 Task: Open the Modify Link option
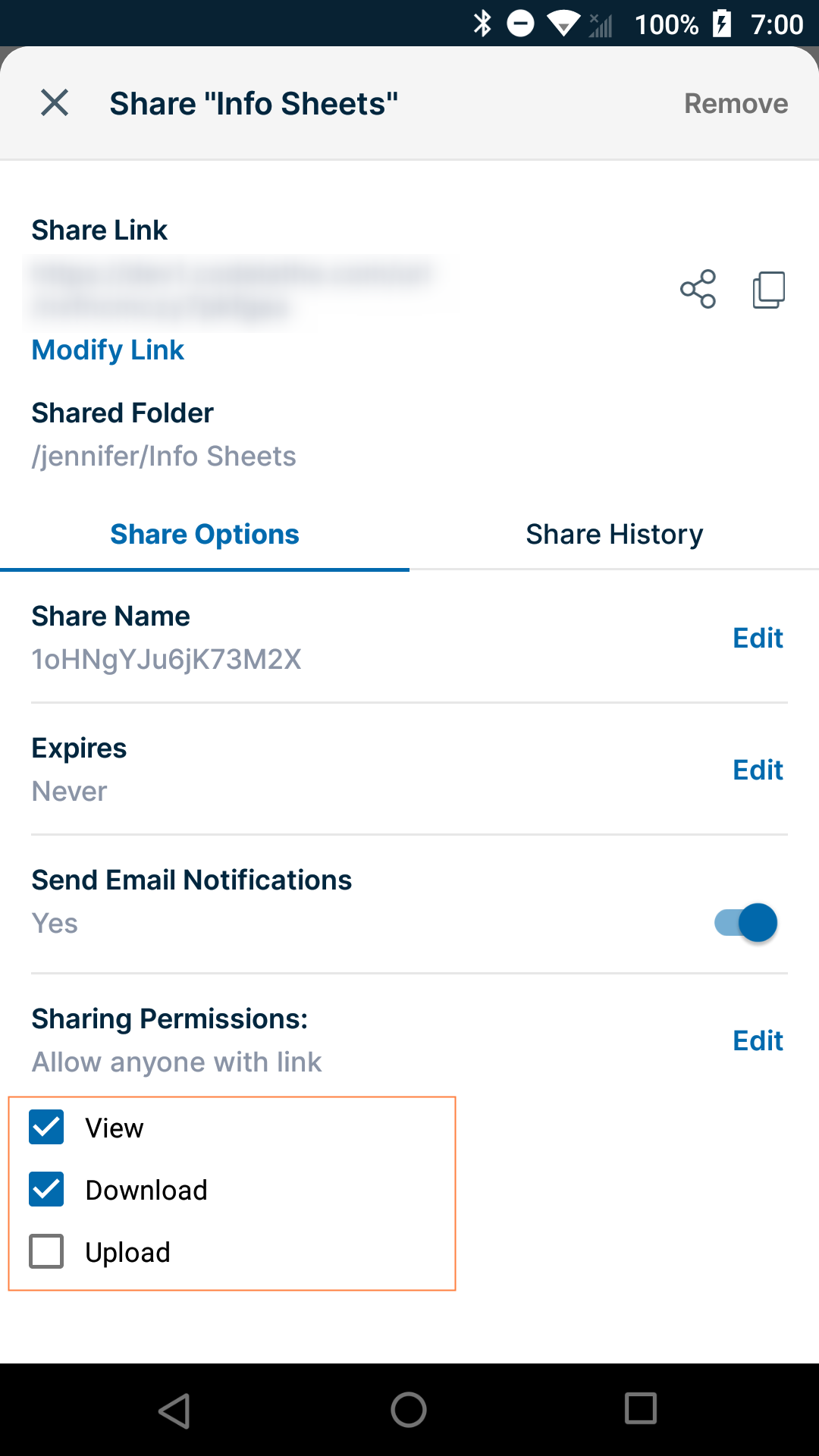108,350
